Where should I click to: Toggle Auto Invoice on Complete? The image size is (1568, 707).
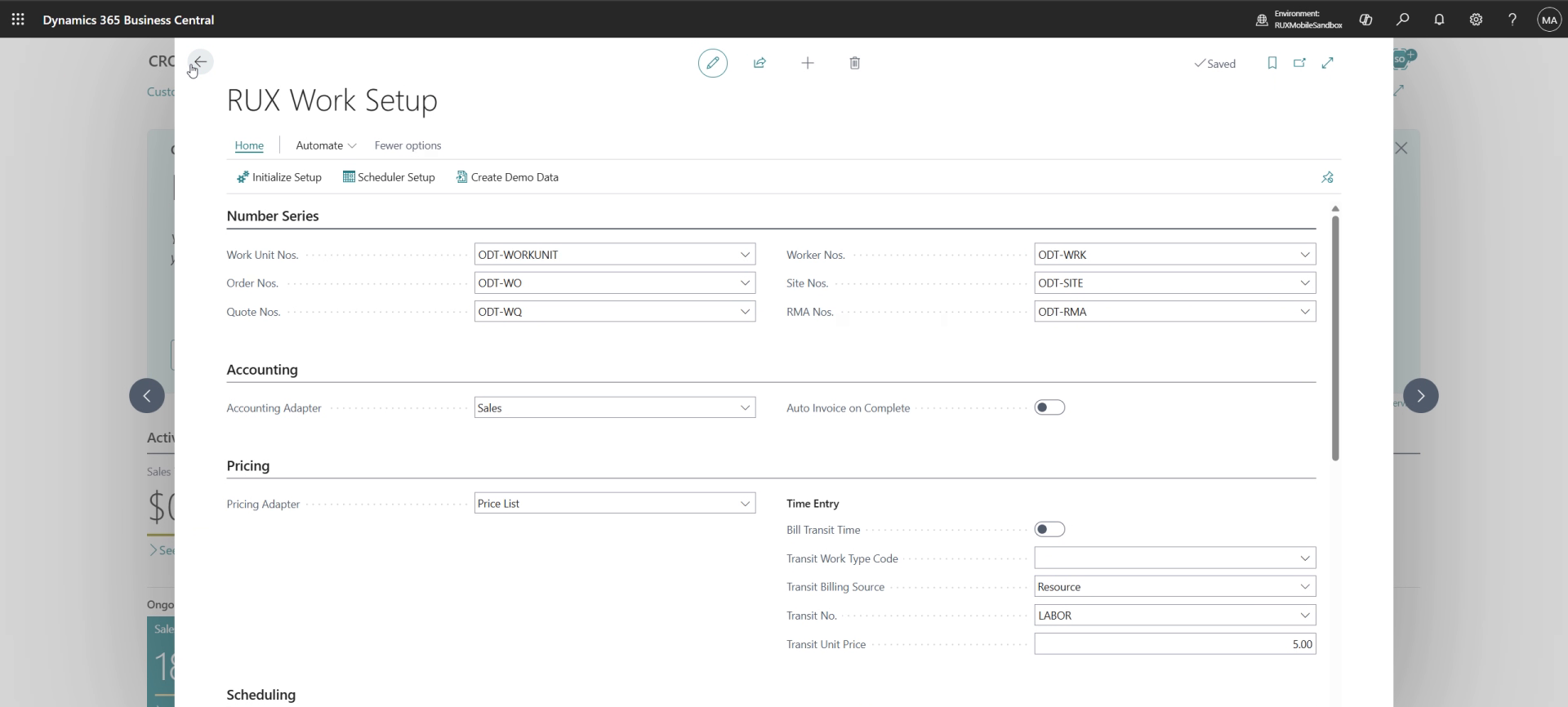pos(1049,407)
